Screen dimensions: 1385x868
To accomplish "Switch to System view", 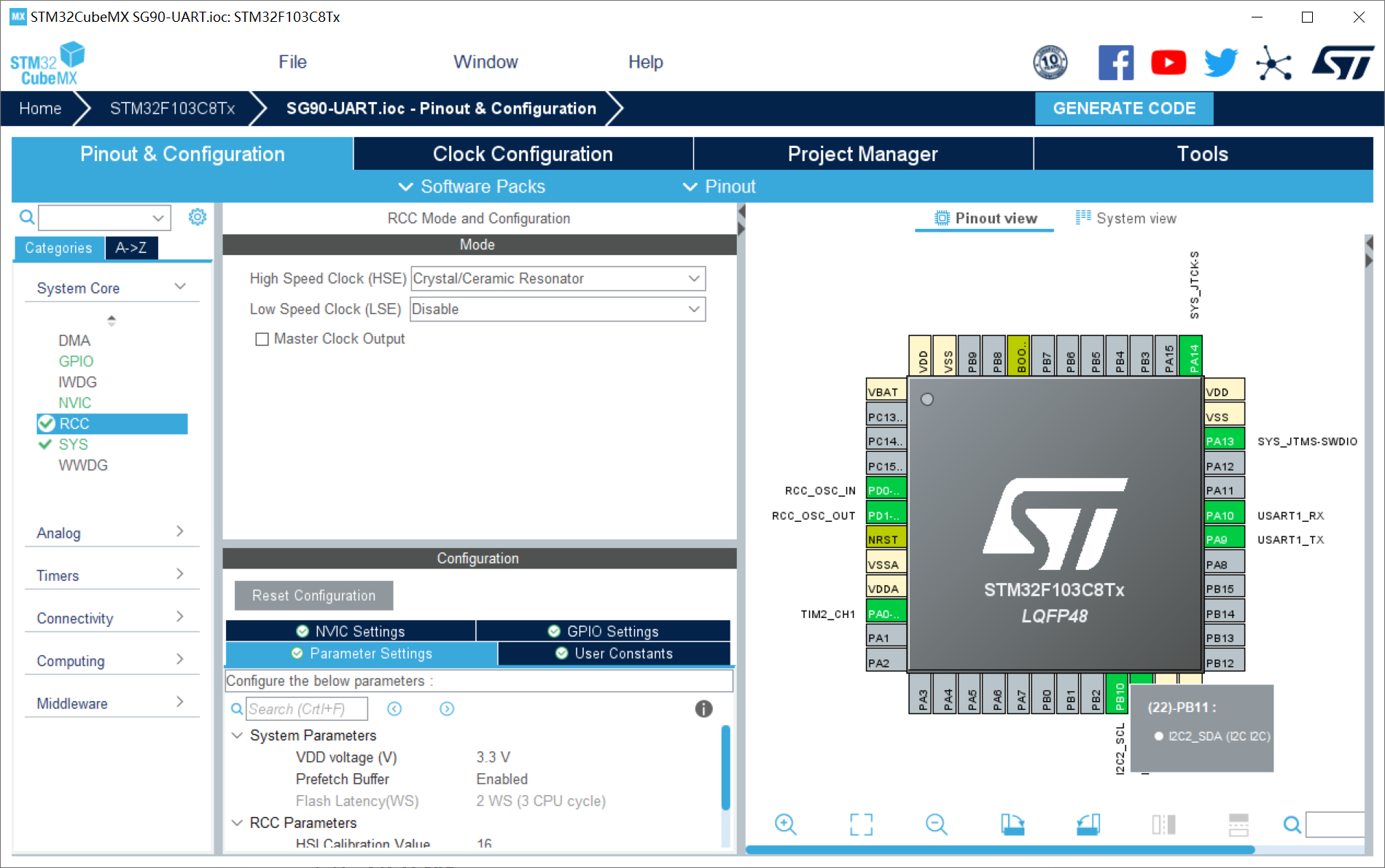I will (x=1126, y=218).
